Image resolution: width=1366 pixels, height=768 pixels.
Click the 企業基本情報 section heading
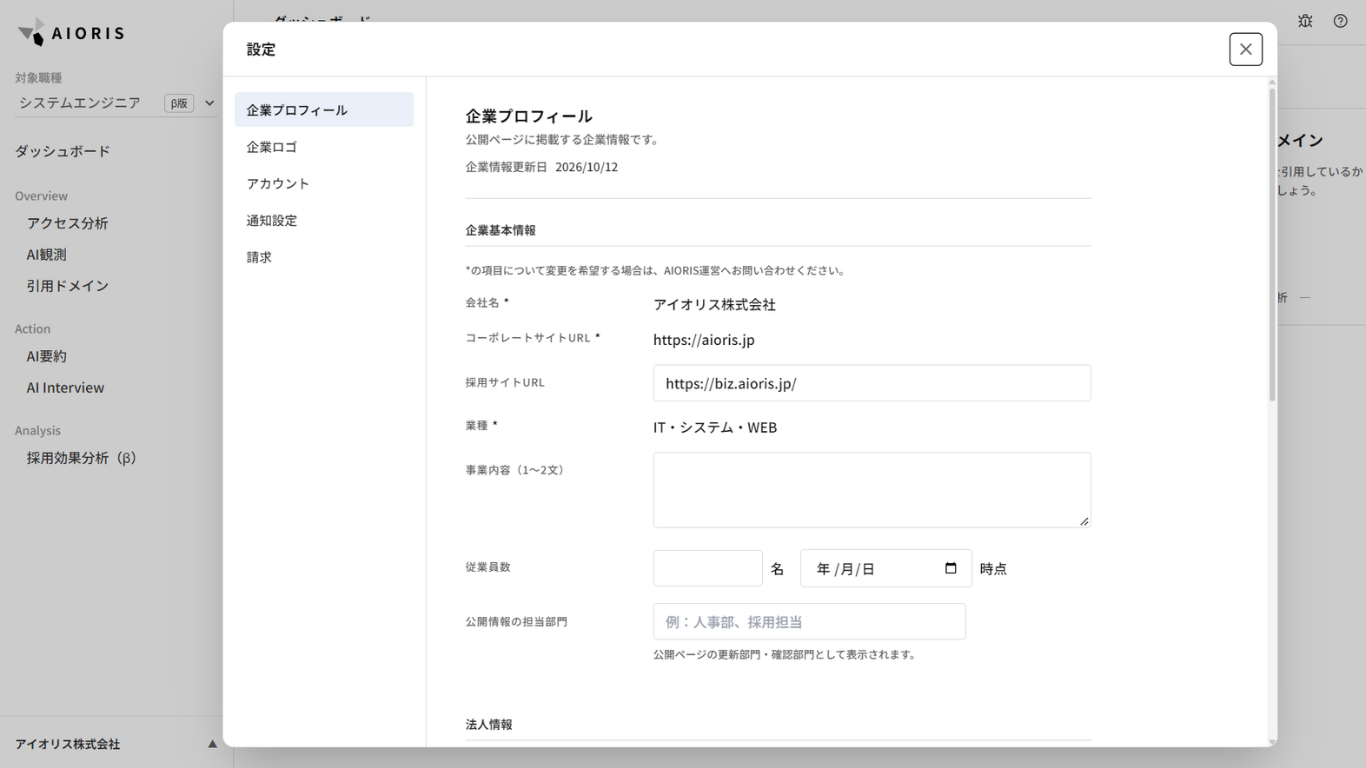coord(501,230)
